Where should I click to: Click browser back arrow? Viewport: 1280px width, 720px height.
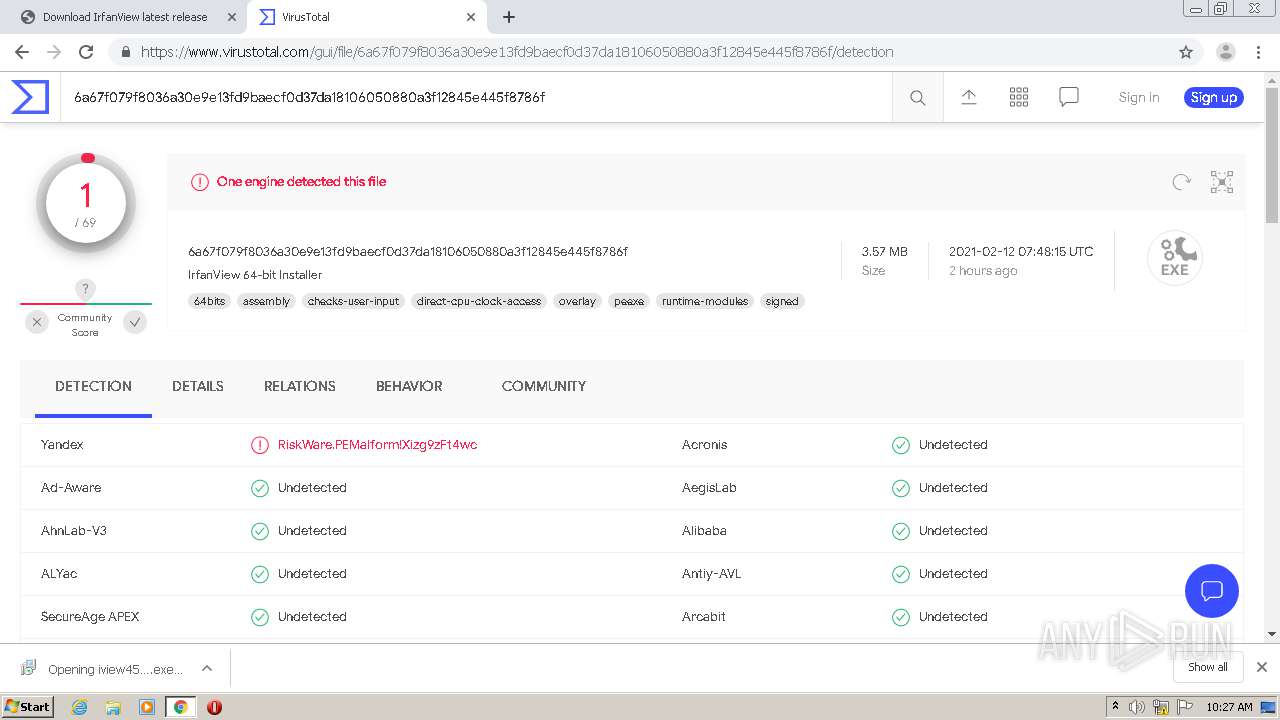pos(21,52)
